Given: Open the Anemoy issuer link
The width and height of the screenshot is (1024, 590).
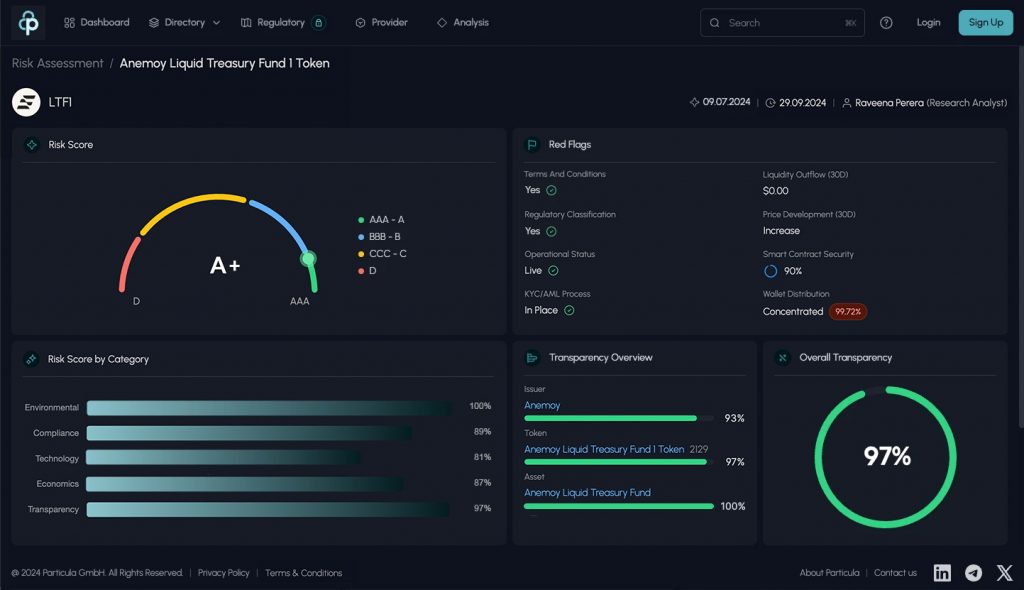Looking at the screenshot, I should pos(542,405).
